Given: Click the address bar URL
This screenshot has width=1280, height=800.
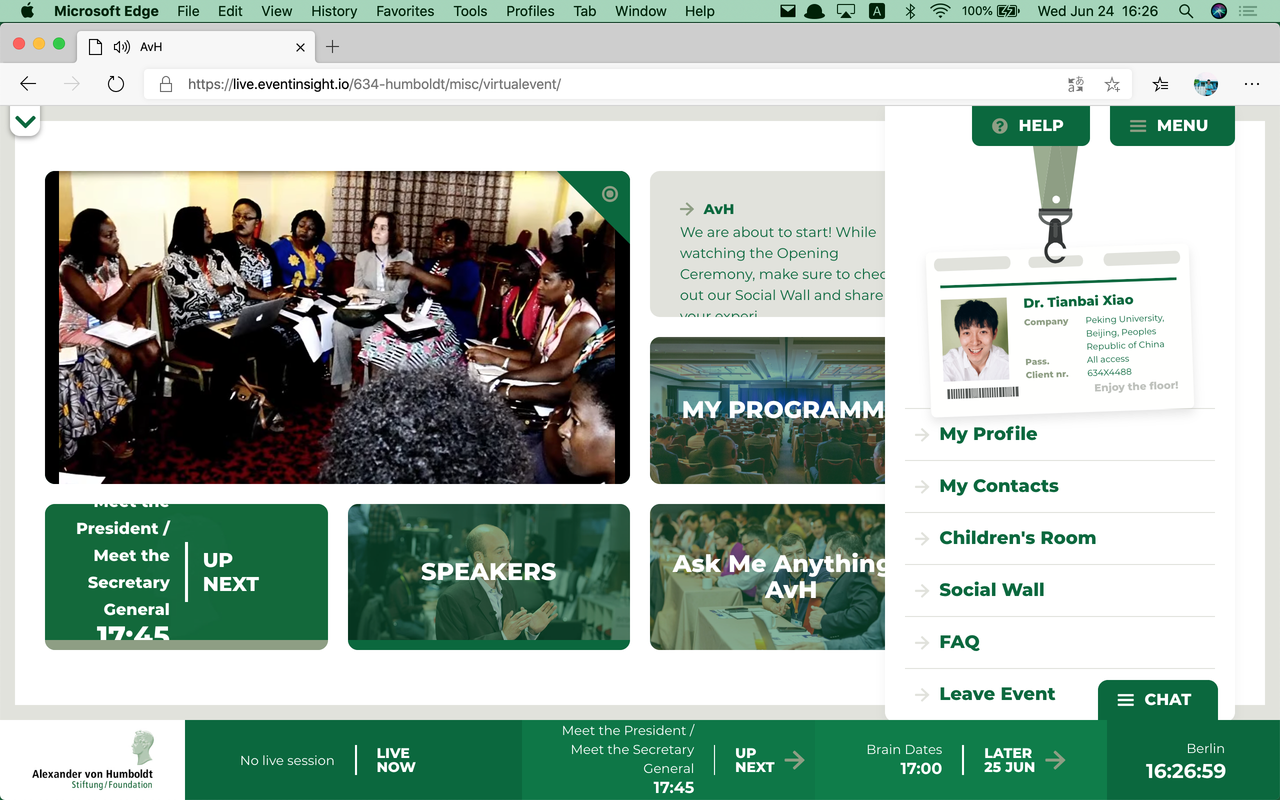Looking at the screenshot, I should [374, 85].
